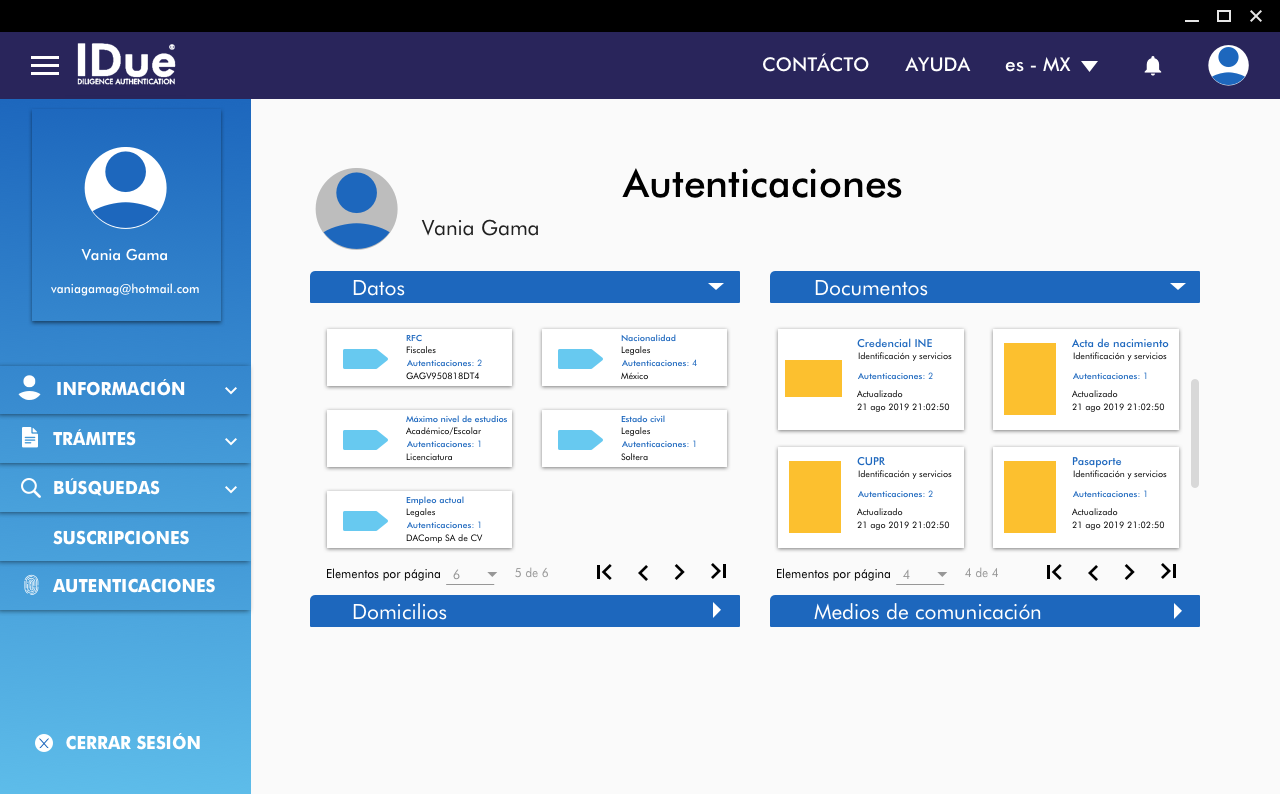
Task: Go to previous page in Datos pagination
Action: tap(643, 572)
